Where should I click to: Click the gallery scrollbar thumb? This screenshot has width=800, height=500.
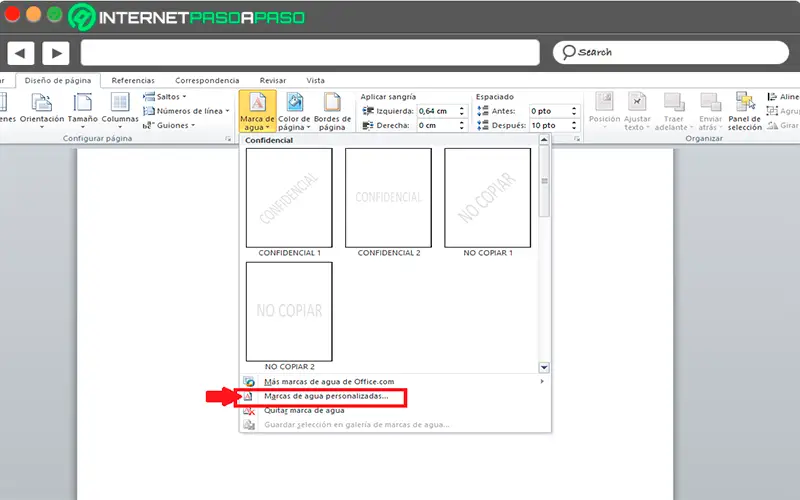[x=544, y=181]
